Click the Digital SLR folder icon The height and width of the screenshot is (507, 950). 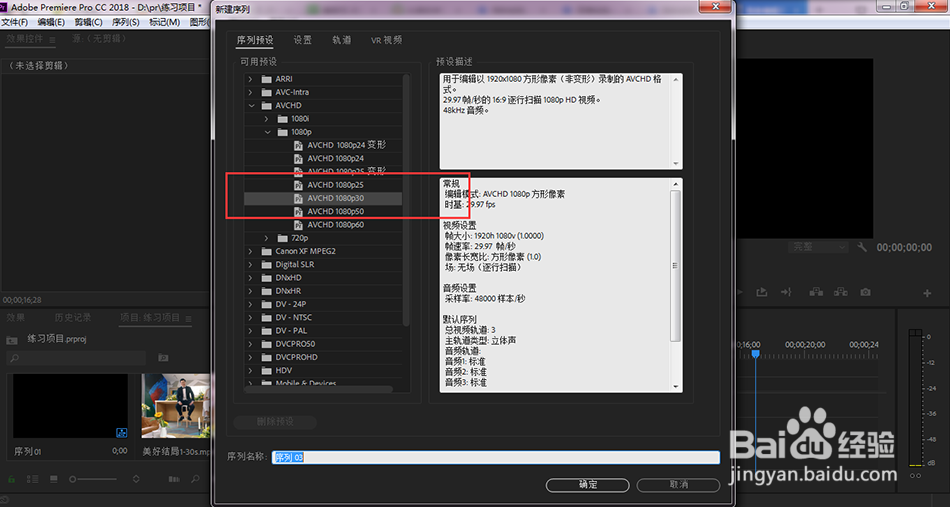[267, 264]
